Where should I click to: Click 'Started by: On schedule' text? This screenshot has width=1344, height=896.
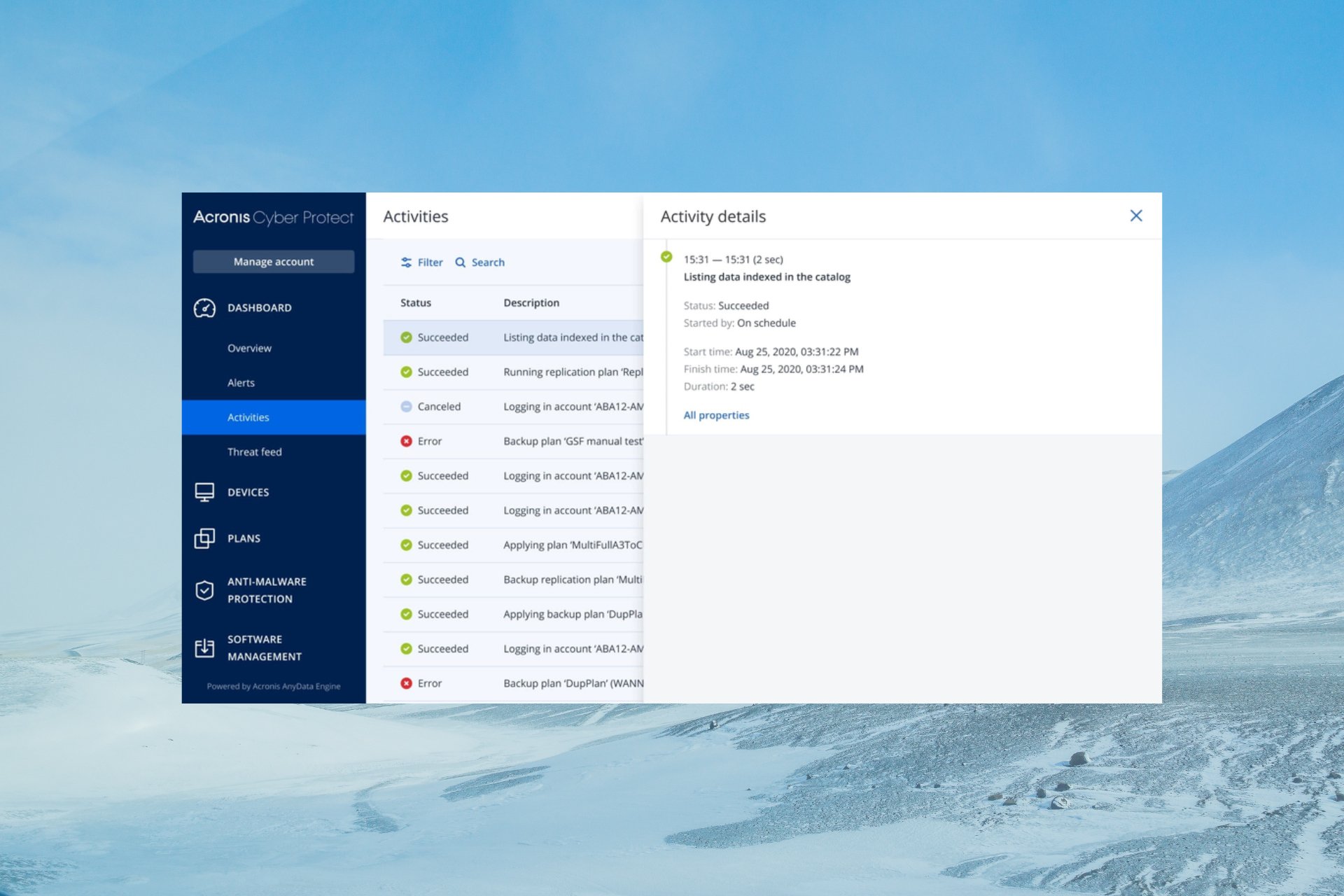[739, 323]
